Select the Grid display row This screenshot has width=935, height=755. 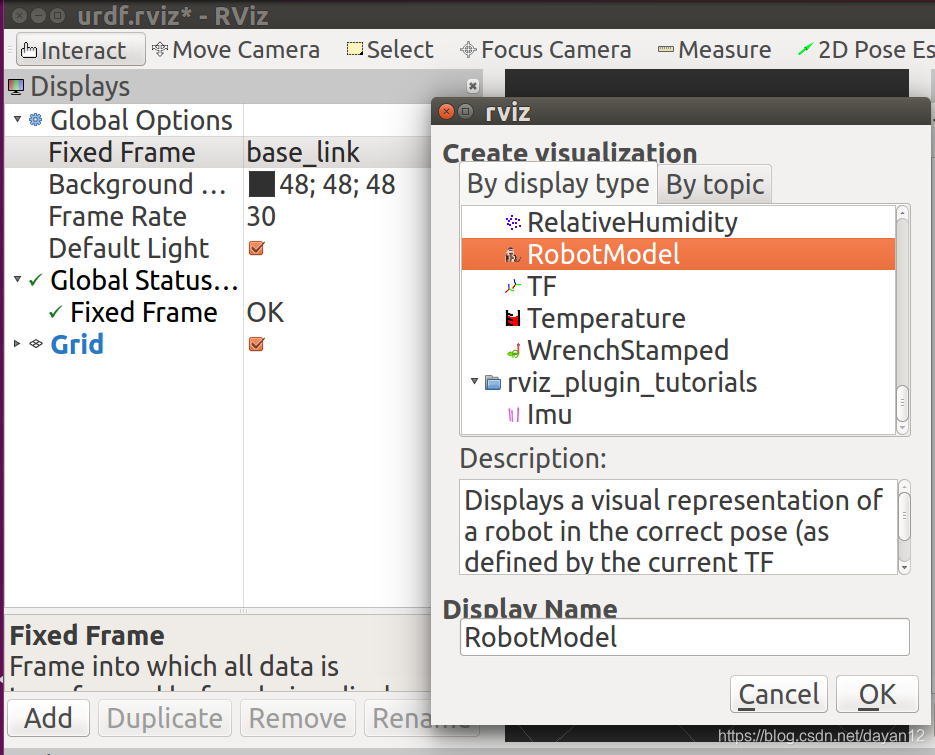click(77, 344)
